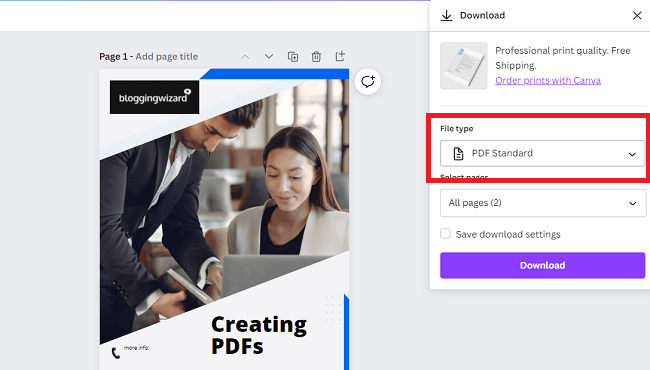Add new page icon
The height and width of the screenshot is (370, 650).
pyautogui.click(x=340, y=56)
